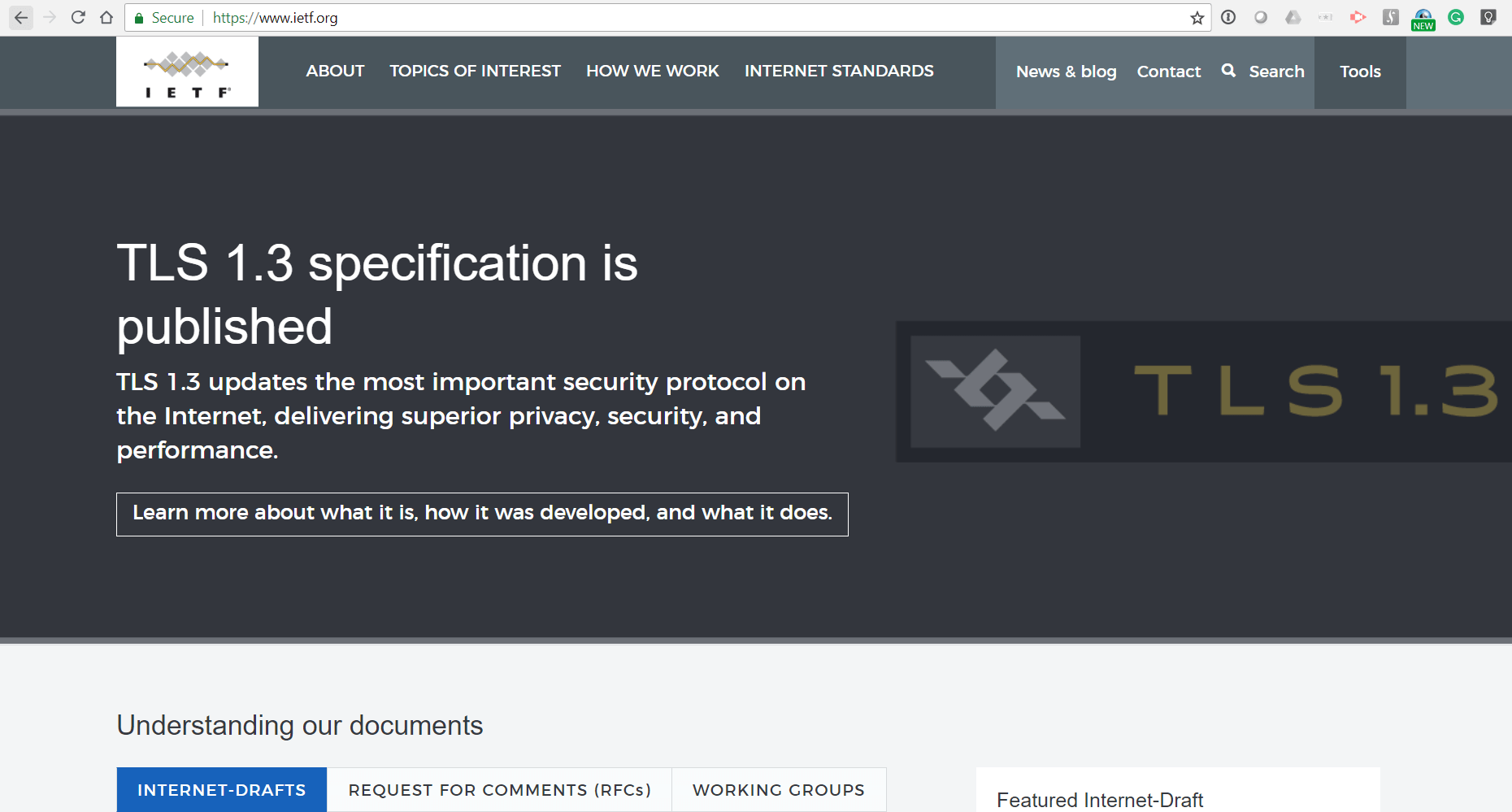
Task: Open the Contact page
Action: click(x=1168, y=72)
